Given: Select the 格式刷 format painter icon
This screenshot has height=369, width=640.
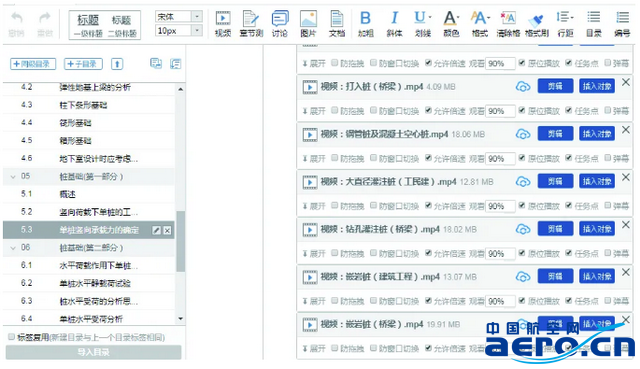Looking at the screenshot, I should coord(537,24).
